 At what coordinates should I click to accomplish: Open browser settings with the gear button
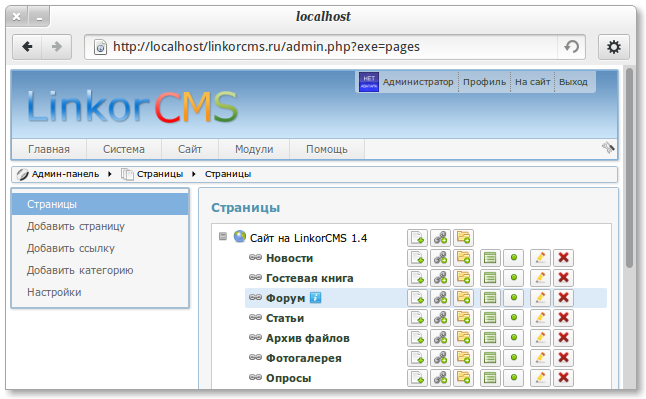coord(613,47)
